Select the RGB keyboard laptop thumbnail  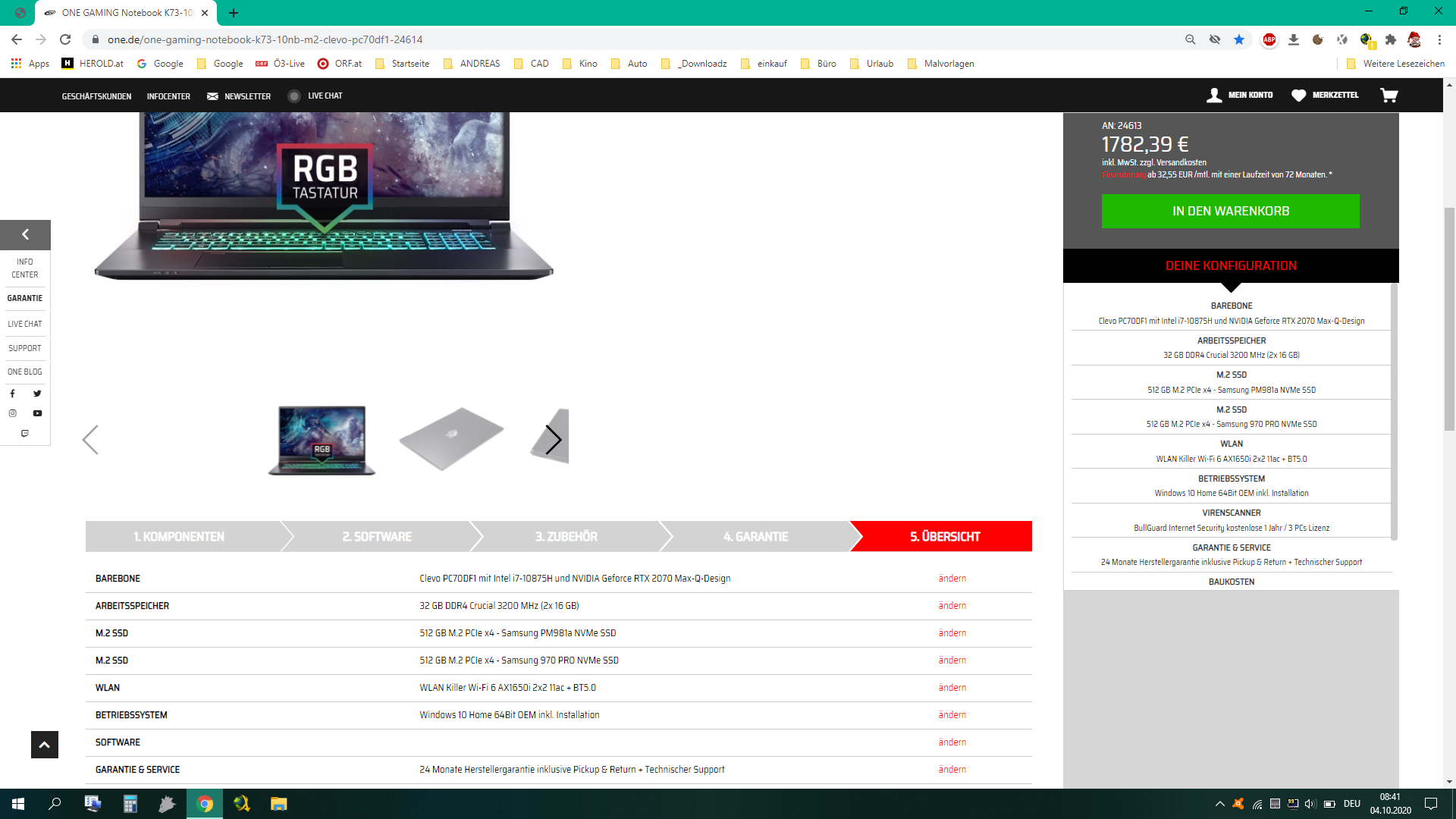(322, 440)
